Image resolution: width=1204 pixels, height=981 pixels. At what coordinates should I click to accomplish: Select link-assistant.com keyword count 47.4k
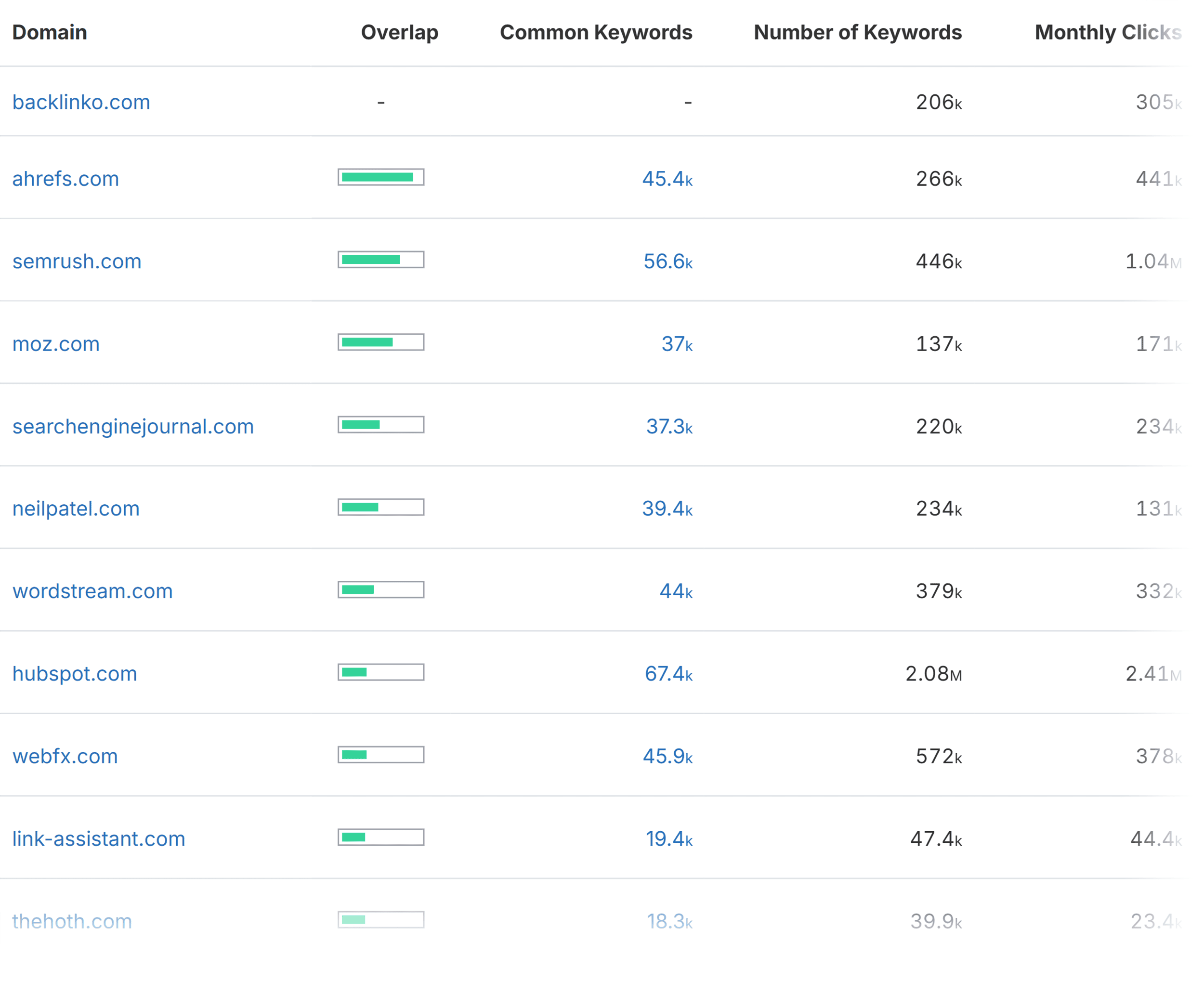tap(936, 838)
